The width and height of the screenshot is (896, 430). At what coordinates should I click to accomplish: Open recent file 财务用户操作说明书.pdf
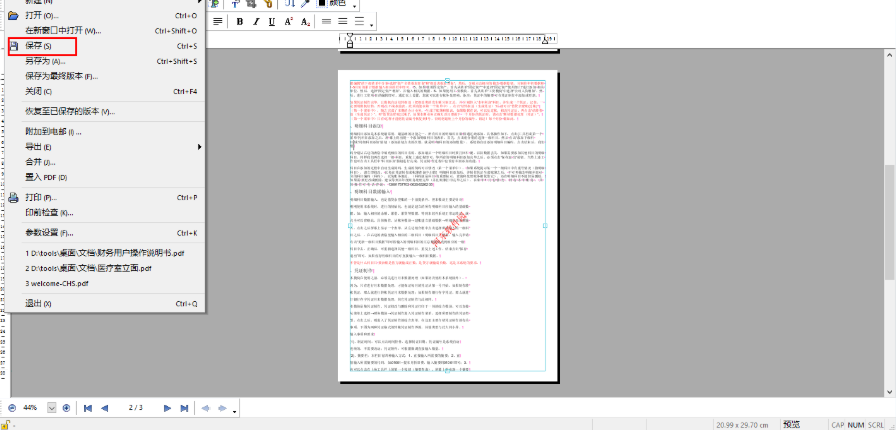click(105, 253)
